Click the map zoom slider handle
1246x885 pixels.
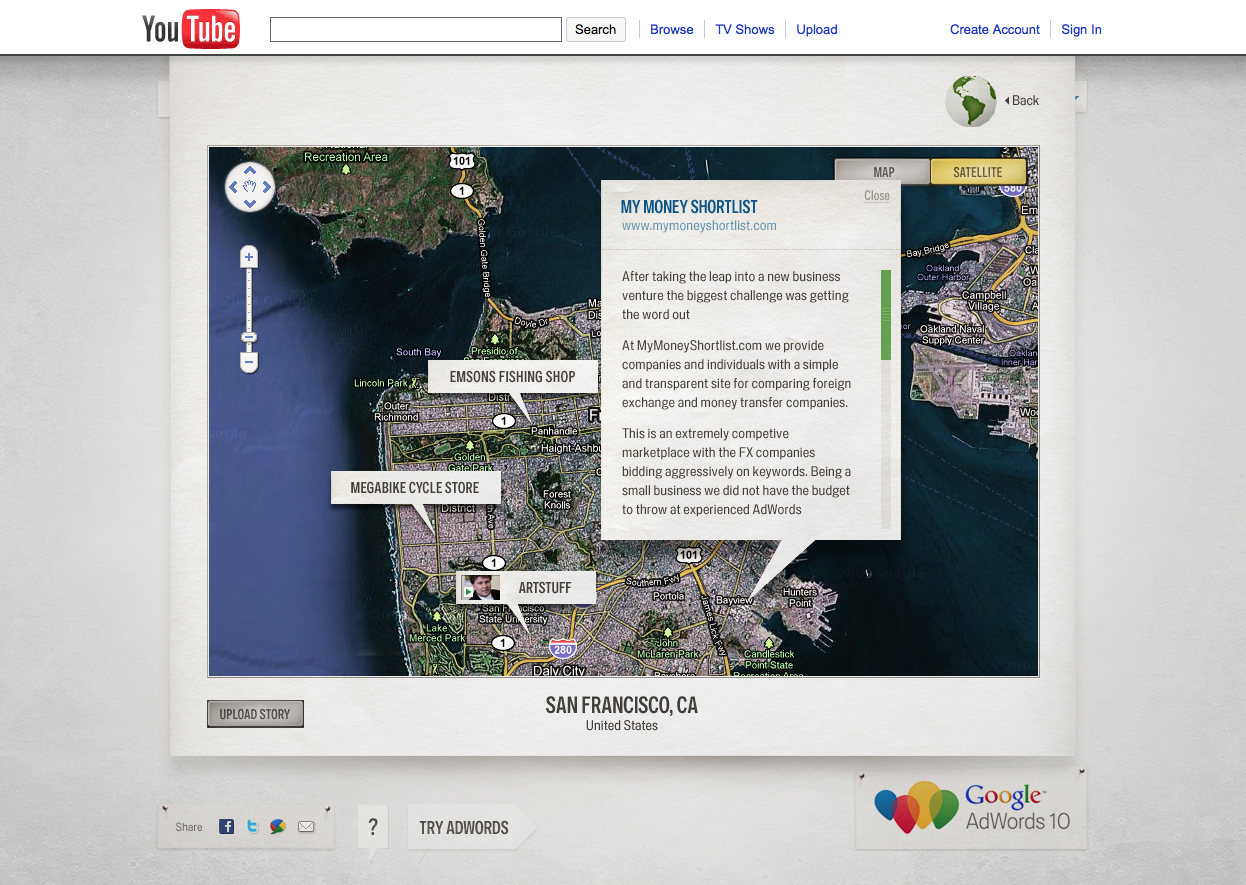[250, 337]
